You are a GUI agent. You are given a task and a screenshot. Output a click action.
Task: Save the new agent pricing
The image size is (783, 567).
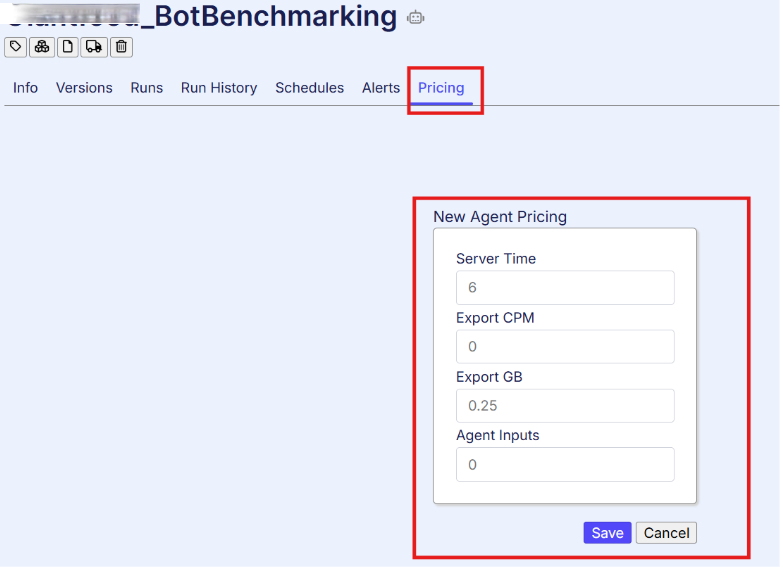(x=607, y=533)
